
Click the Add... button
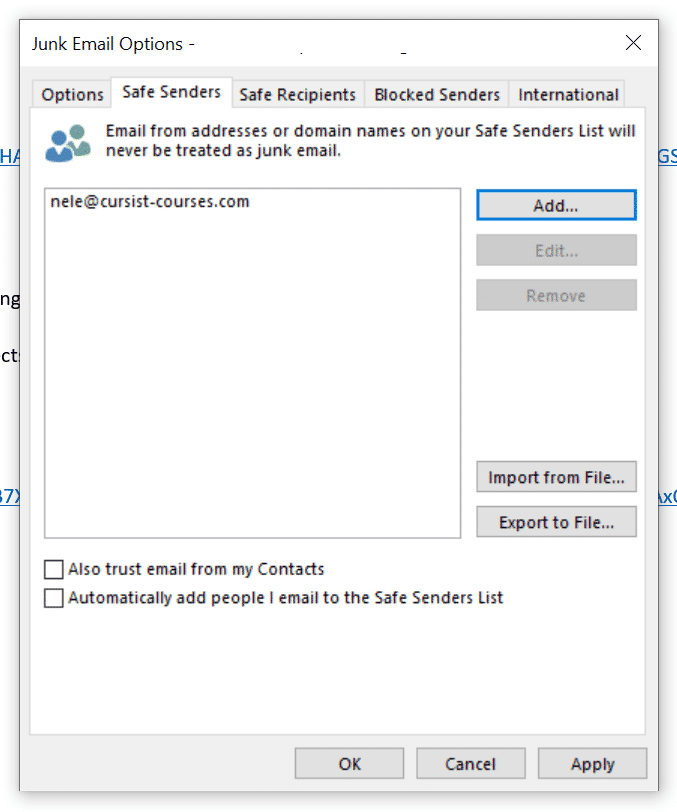coord(556,205)
